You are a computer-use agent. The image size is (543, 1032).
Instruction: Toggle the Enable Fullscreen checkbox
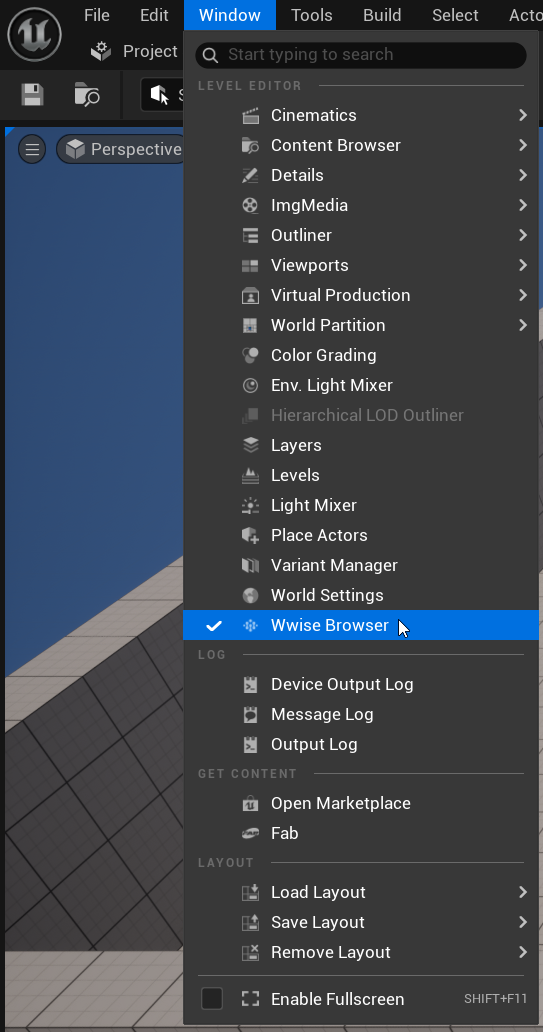pos(212,998)
